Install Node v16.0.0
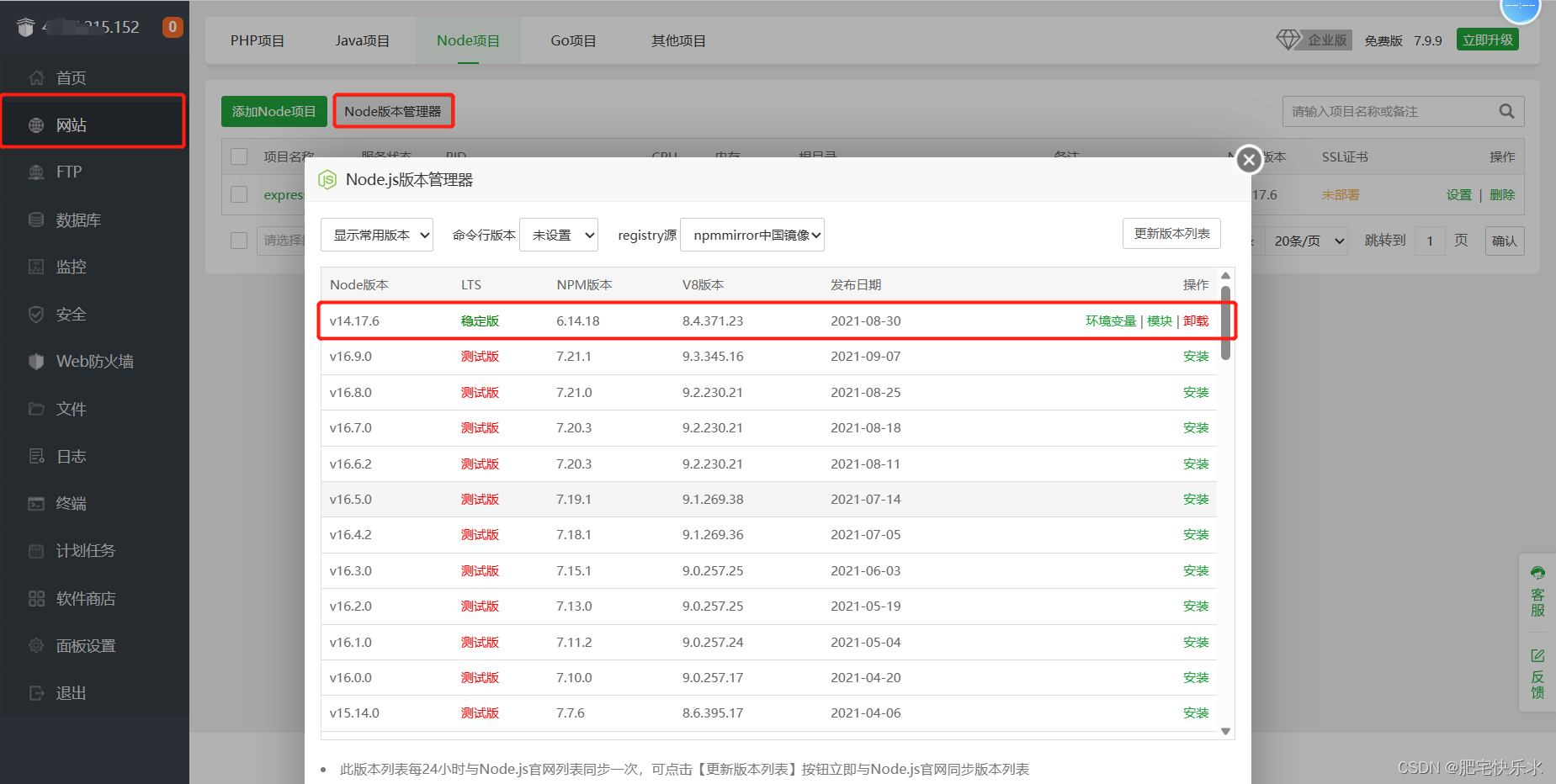This screenshot has height=784, width=1556. (1196, 678)
